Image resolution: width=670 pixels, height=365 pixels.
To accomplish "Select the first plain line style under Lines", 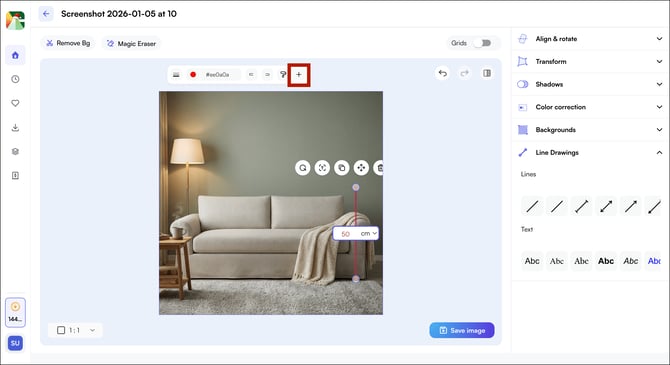I will (532, 206).
